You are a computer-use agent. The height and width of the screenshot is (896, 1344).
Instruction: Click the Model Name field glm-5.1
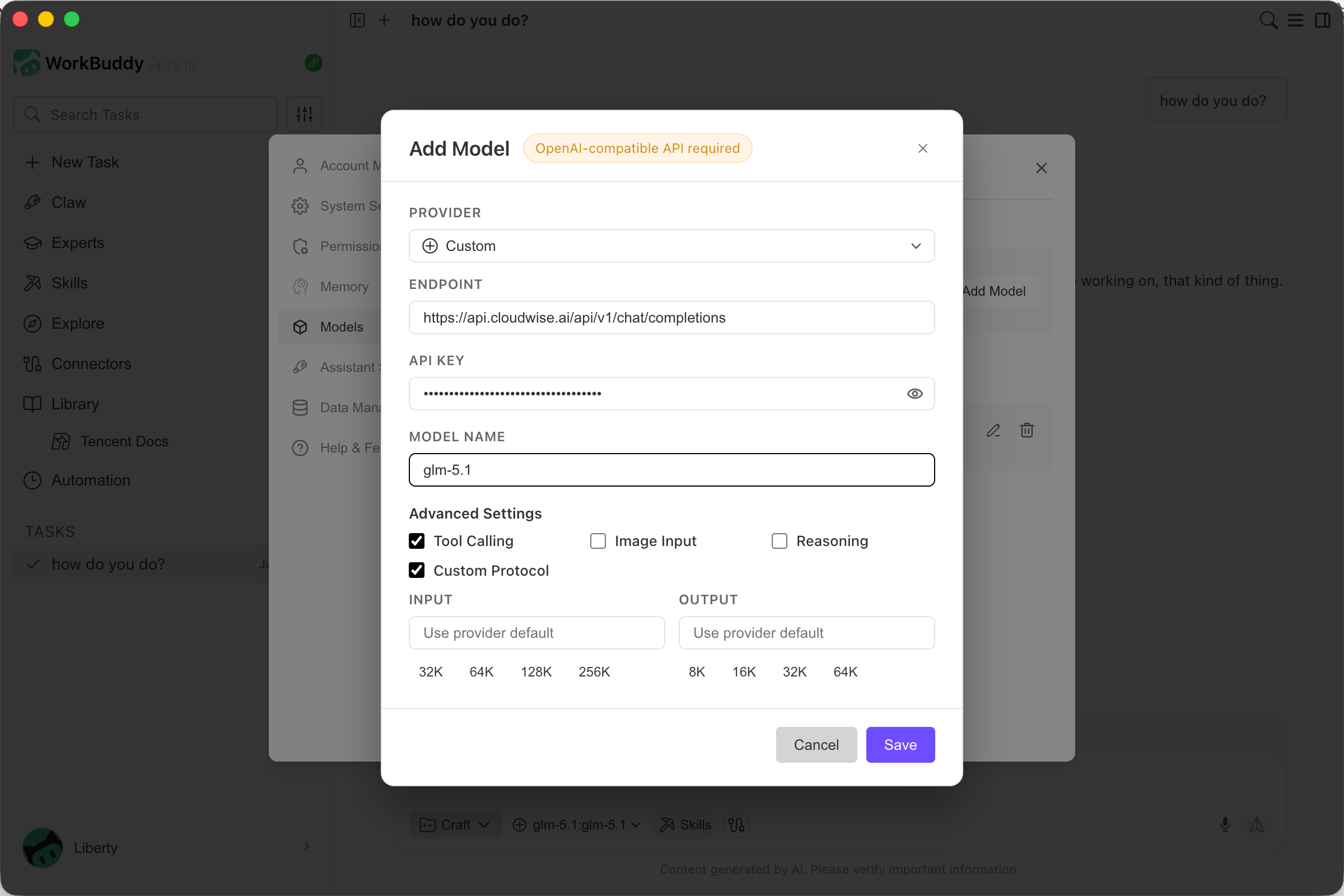[671, 470]
